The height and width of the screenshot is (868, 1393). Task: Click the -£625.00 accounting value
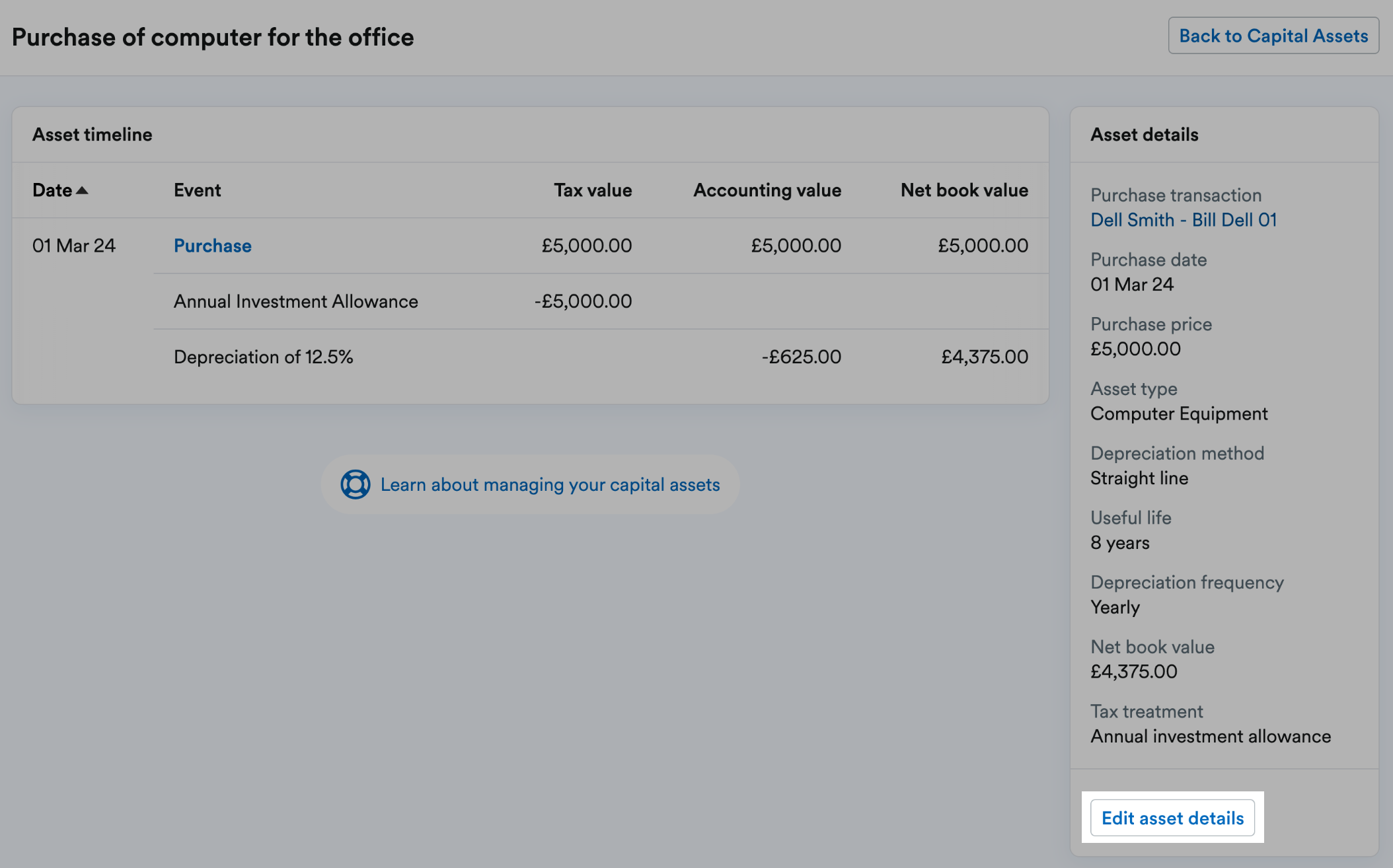click(801, 357)
